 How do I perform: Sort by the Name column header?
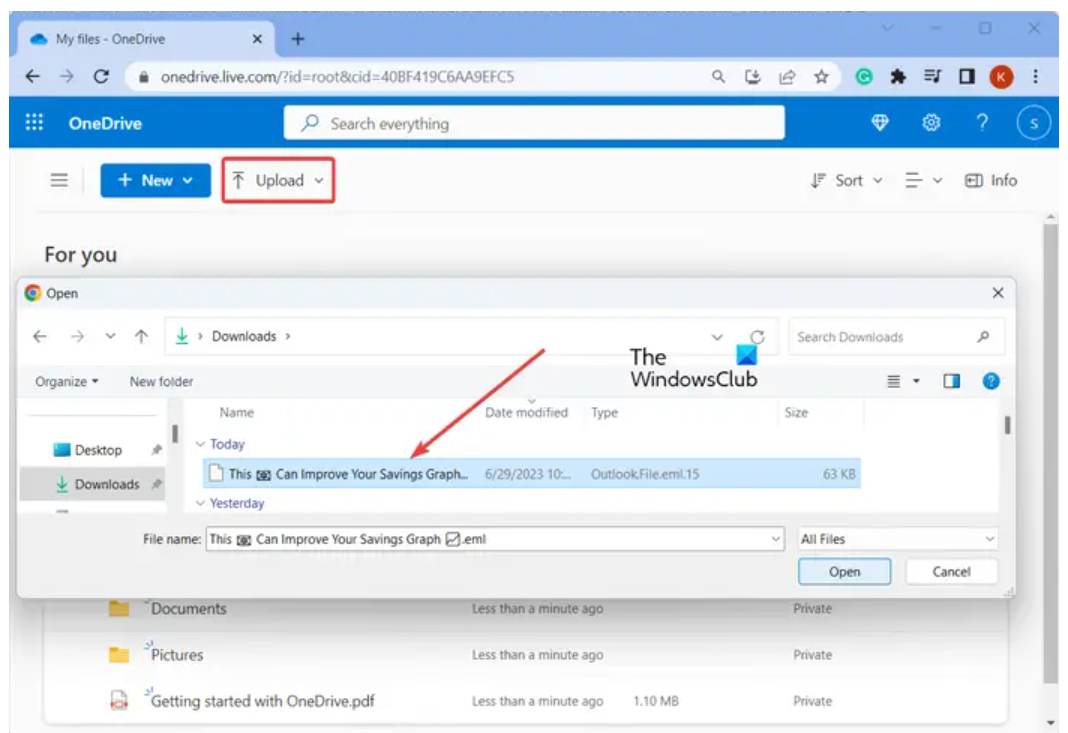[236, 412]
